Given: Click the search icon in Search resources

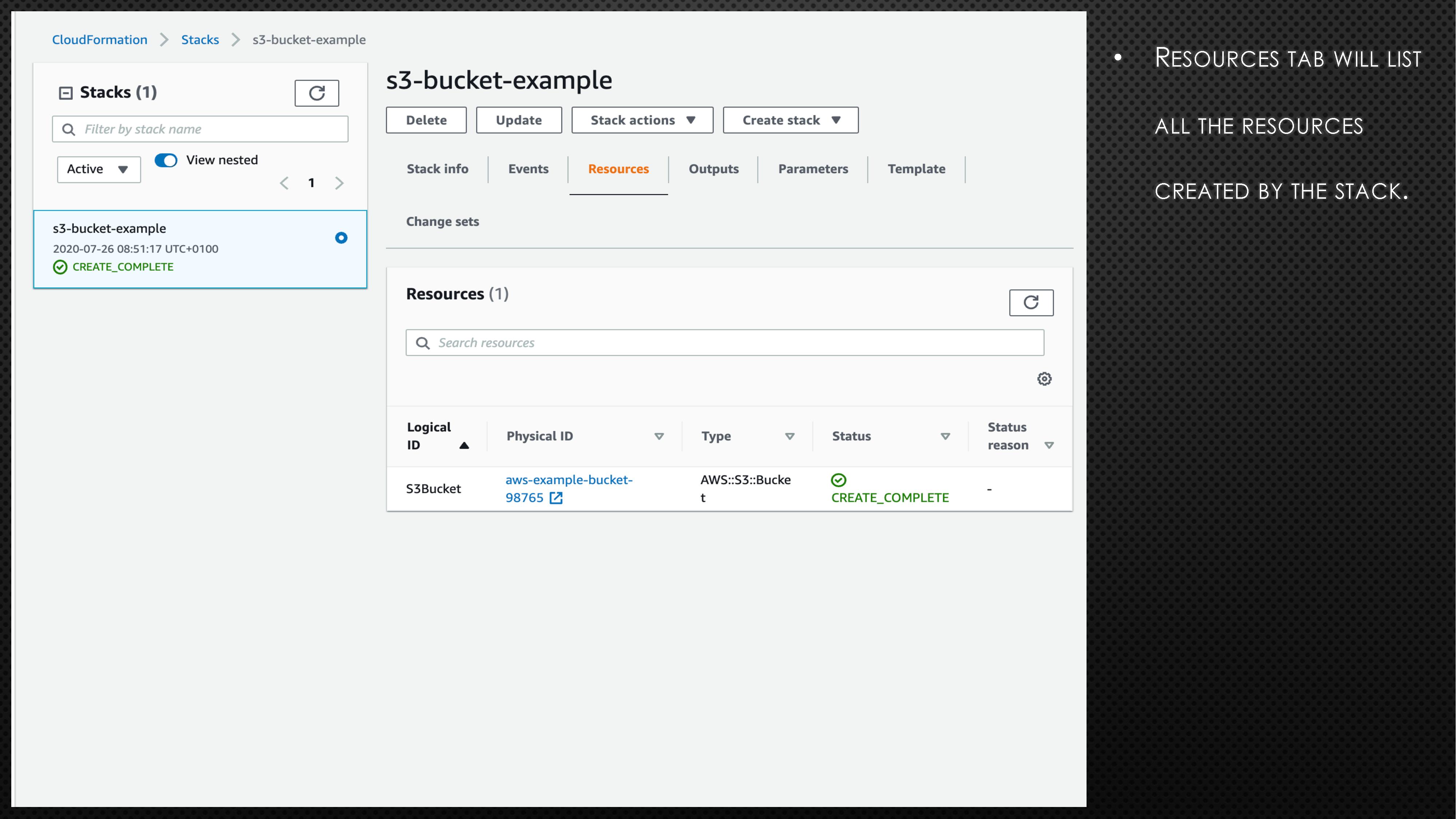Looking at the screenshot, I should (423, 343).
